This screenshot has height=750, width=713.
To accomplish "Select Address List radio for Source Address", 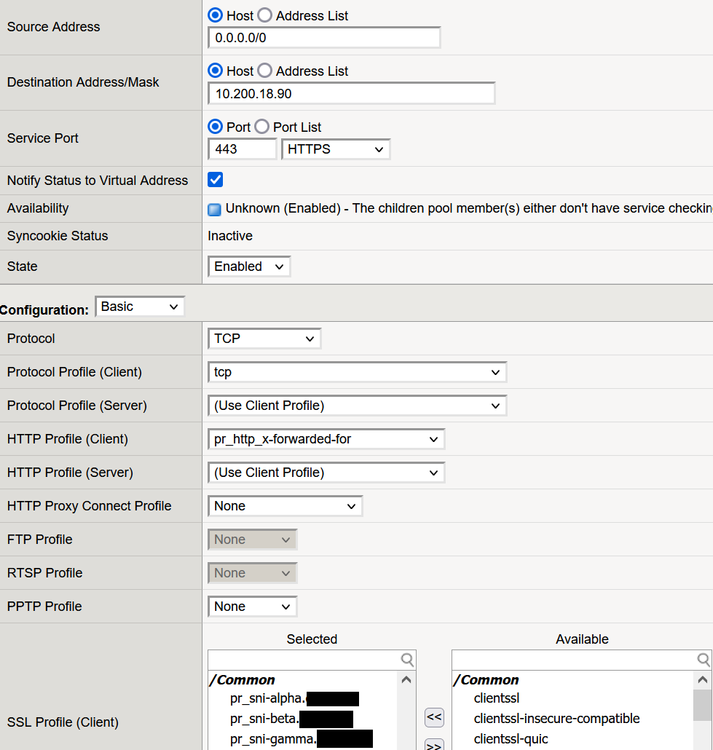I will point(265,16).
